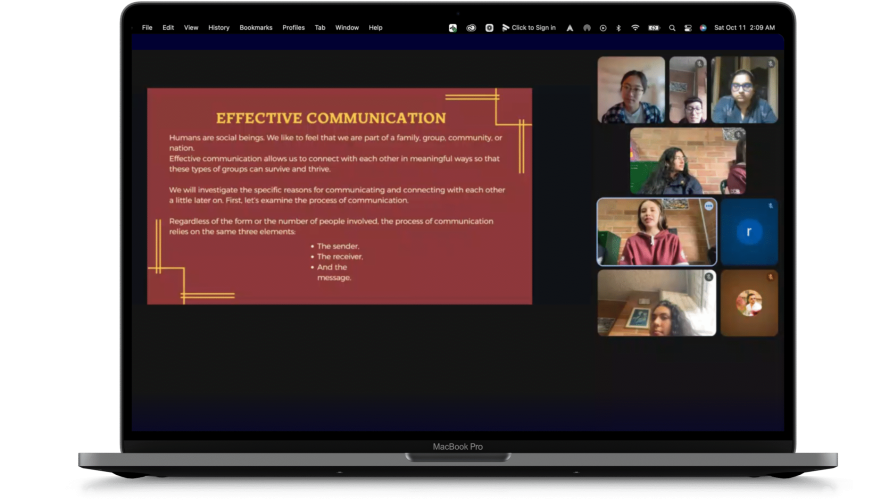The height and width of the screenshot is (500, 889).
Task: Open the Wi-Fi status menu
Action: click(635, 28)
